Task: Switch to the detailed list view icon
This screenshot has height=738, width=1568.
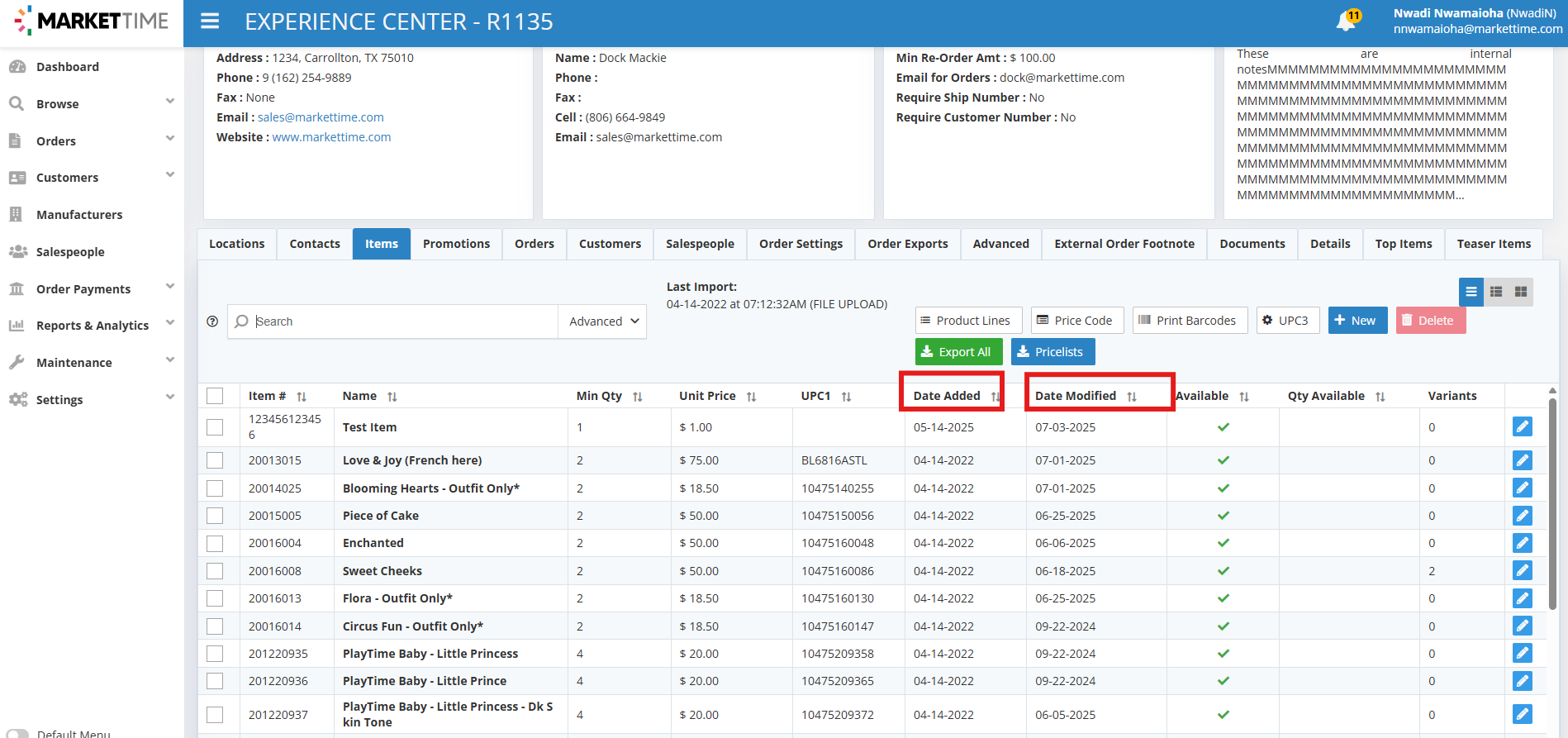Action: pos(1496,292)
